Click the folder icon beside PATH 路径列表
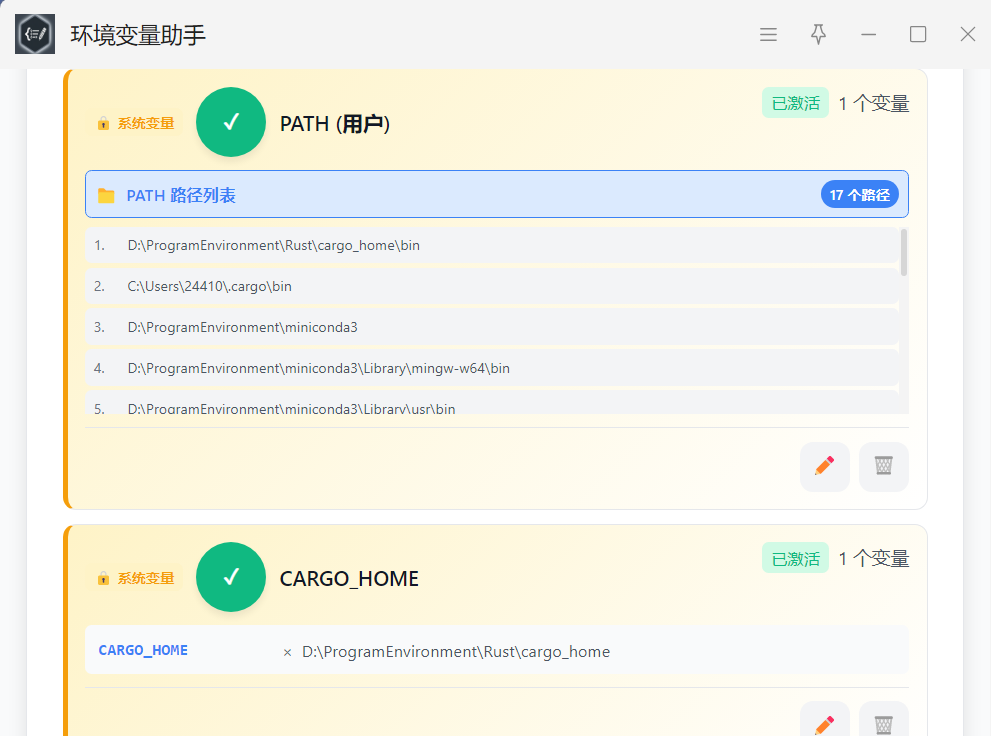This screenshot has width=991, height=736. tap(106, 196)
